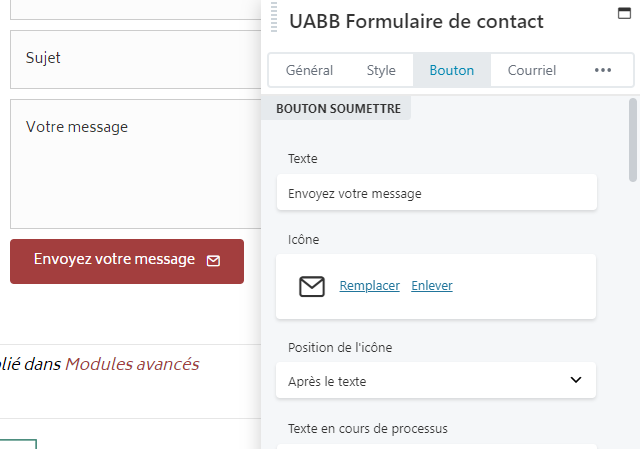
Task: Open the Style tab
Action: point(381,70)
